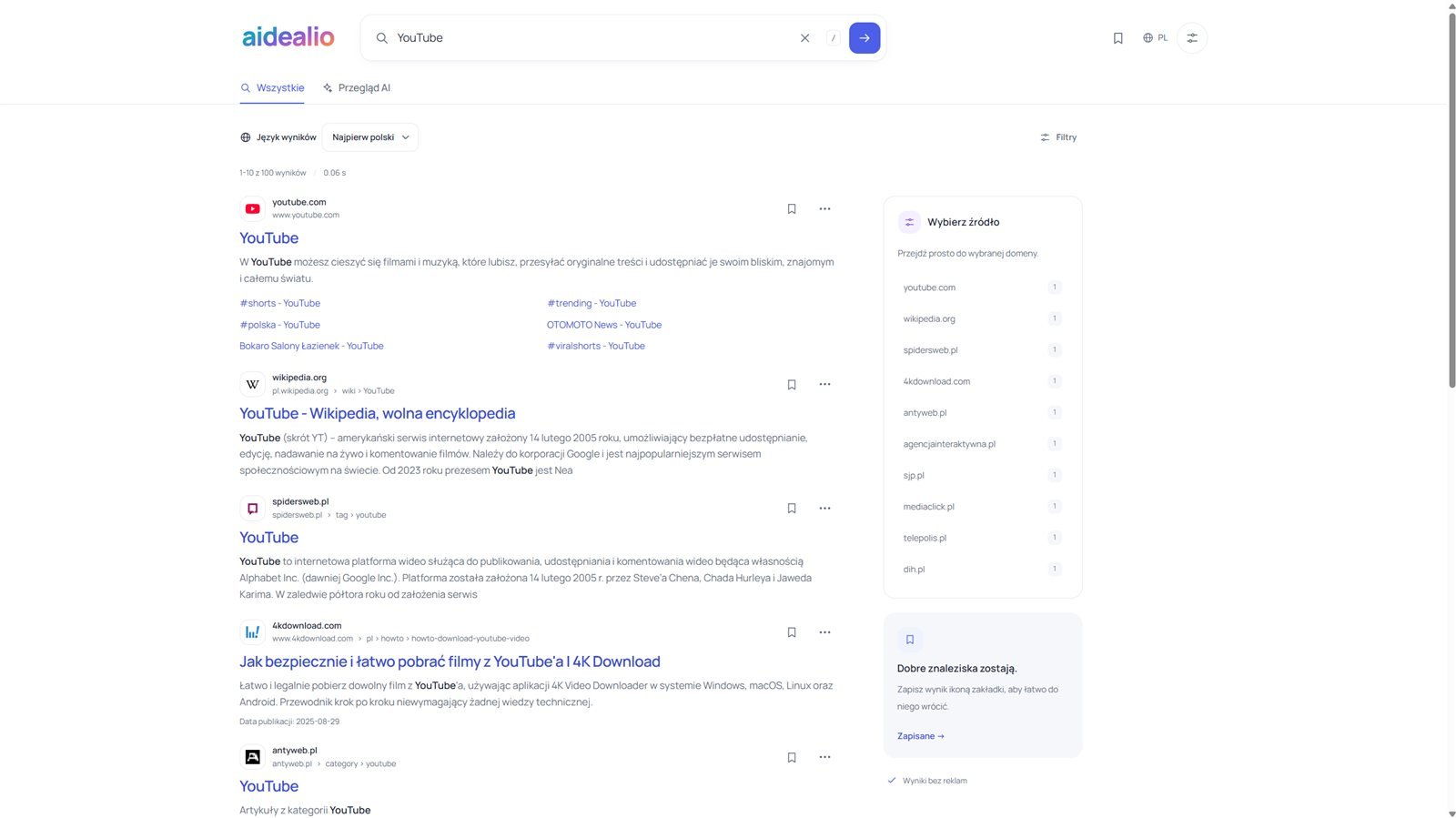Open saved bookmarks icon in the header

pyautogui.click(x=1118, y=38)
